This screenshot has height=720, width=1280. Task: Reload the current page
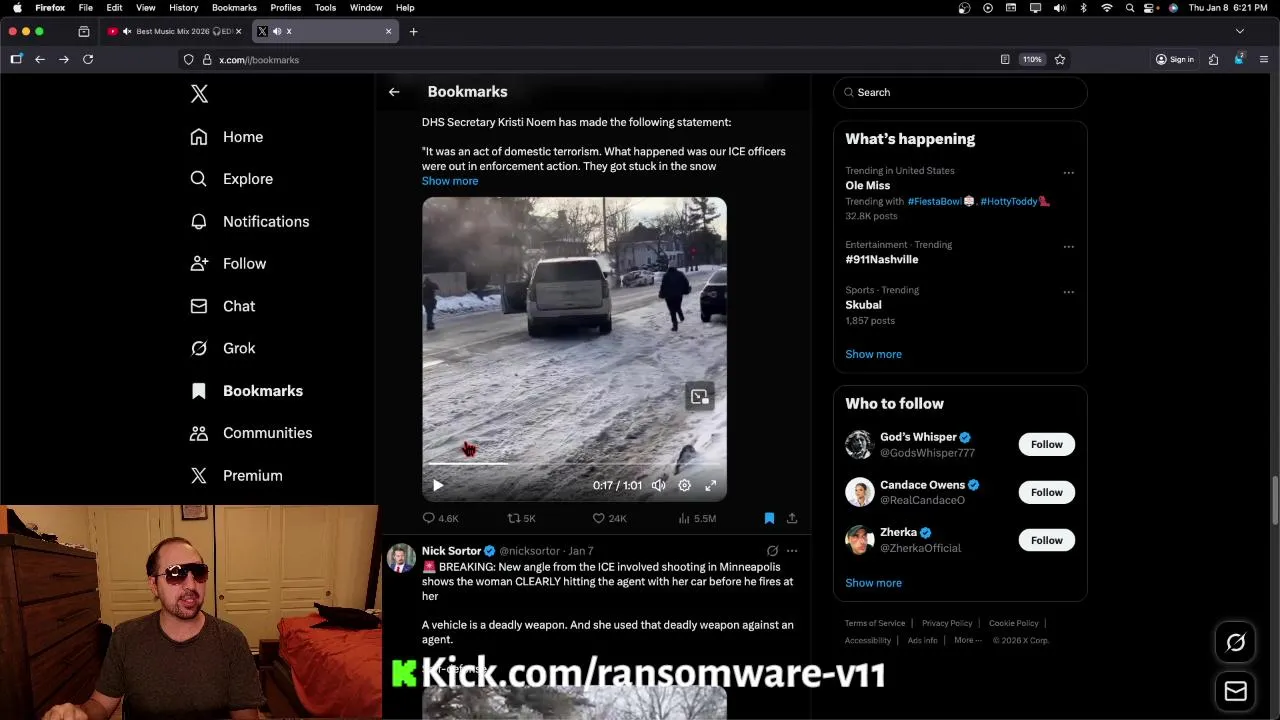click(x=88, y=60)
